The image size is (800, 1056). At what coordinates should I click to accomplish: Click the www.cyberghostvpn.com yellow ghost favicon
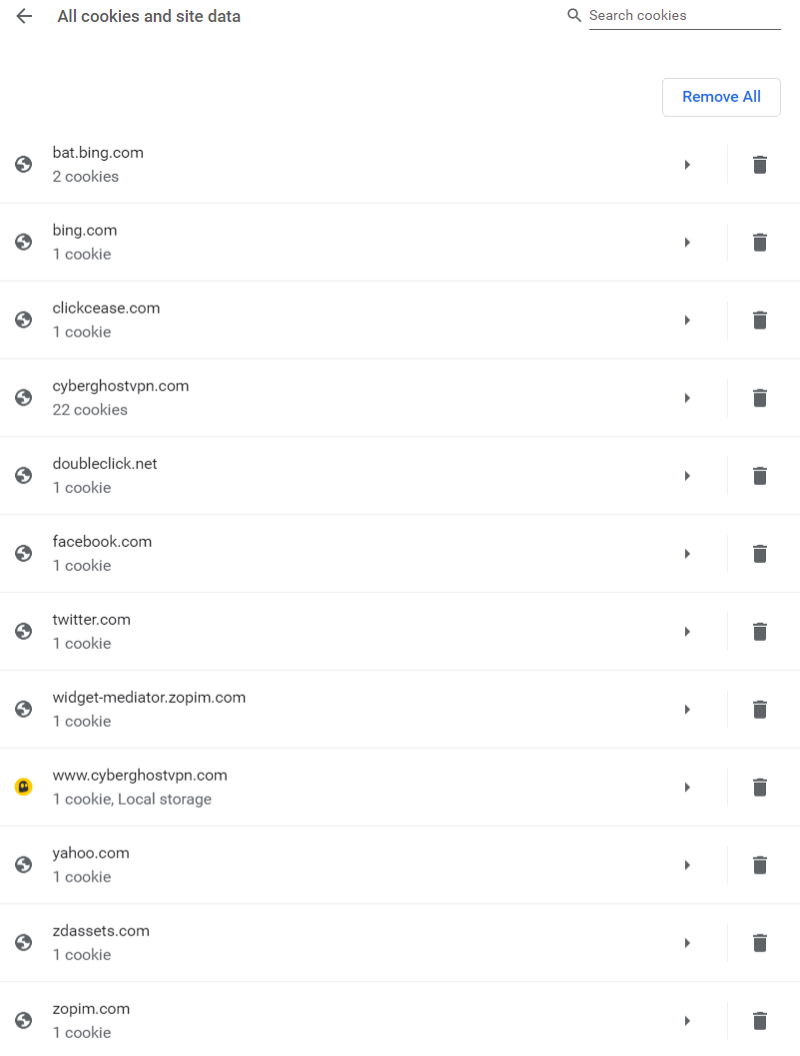pyautogui.click(x=24, y=787)
